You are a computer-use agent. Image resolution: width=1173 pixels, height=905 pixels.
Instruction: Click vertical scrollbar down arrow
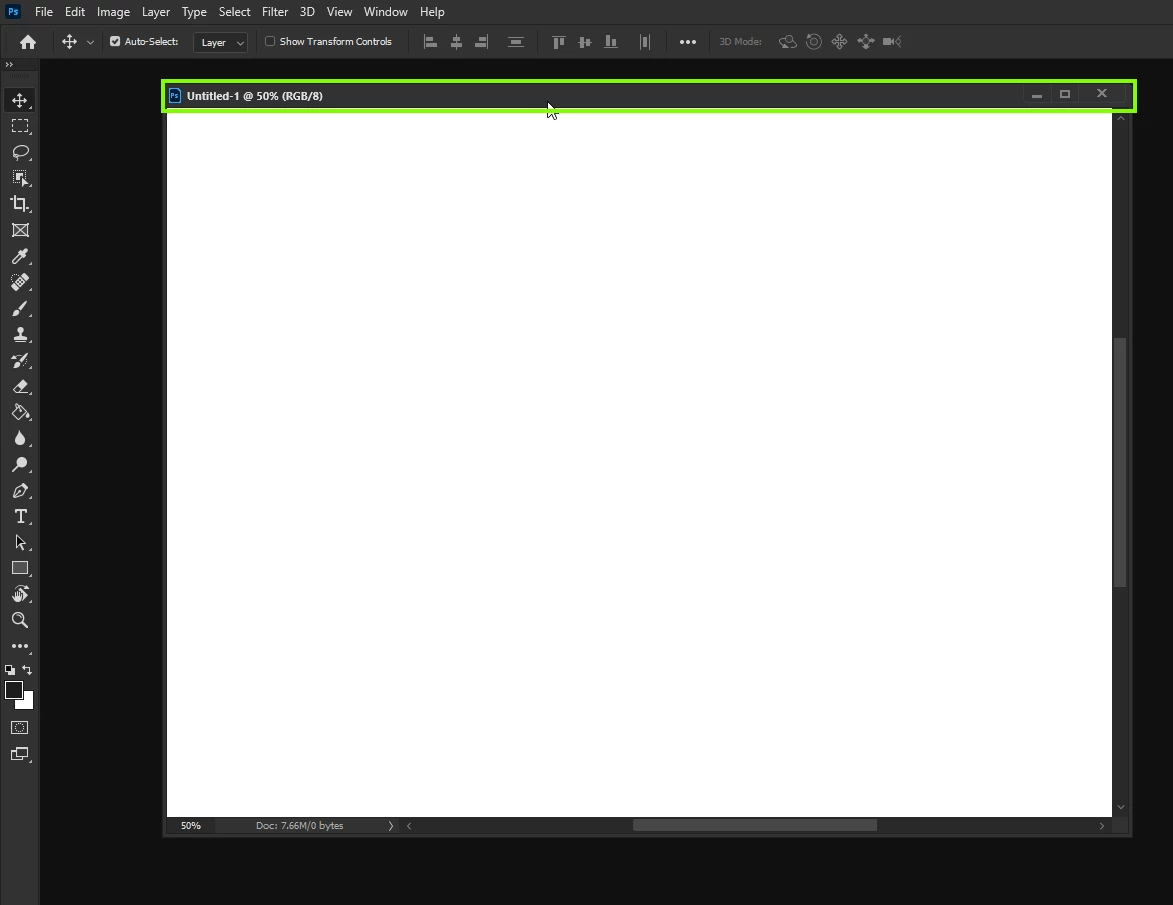point(1121,807)
